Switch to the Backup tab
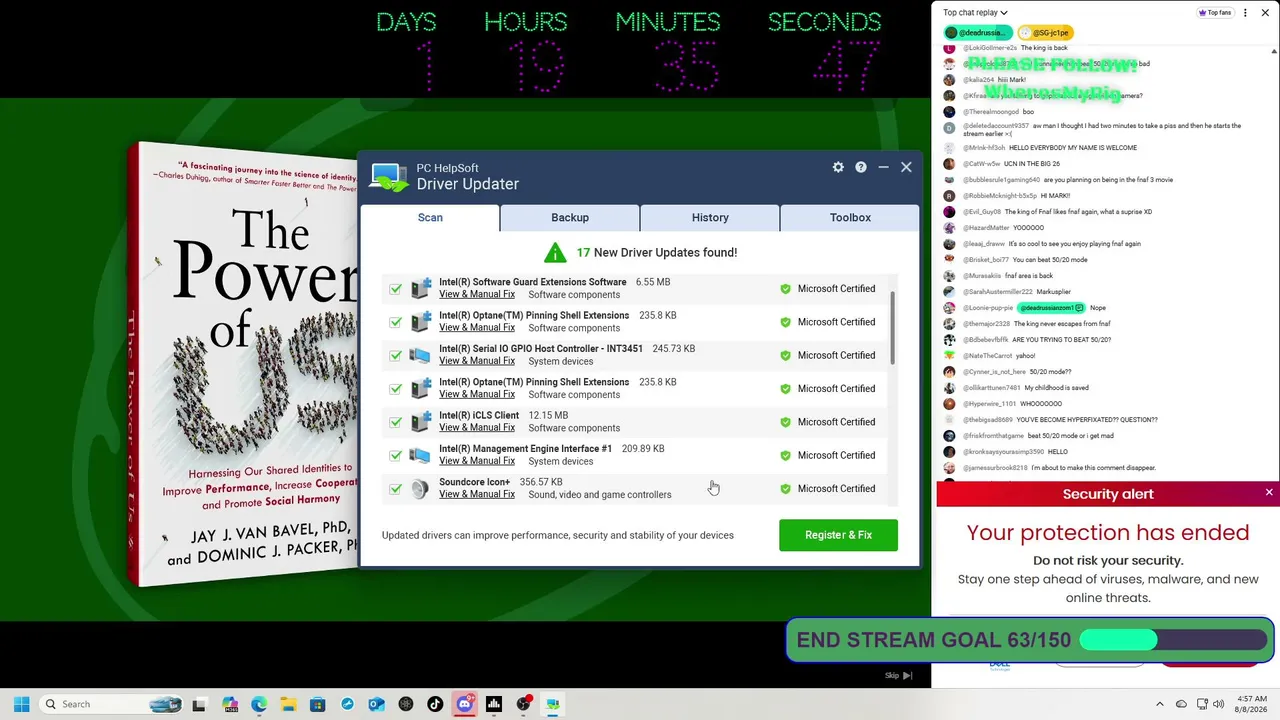Image resolution: width=1280 pixels, height=720 pixels. 570,217
